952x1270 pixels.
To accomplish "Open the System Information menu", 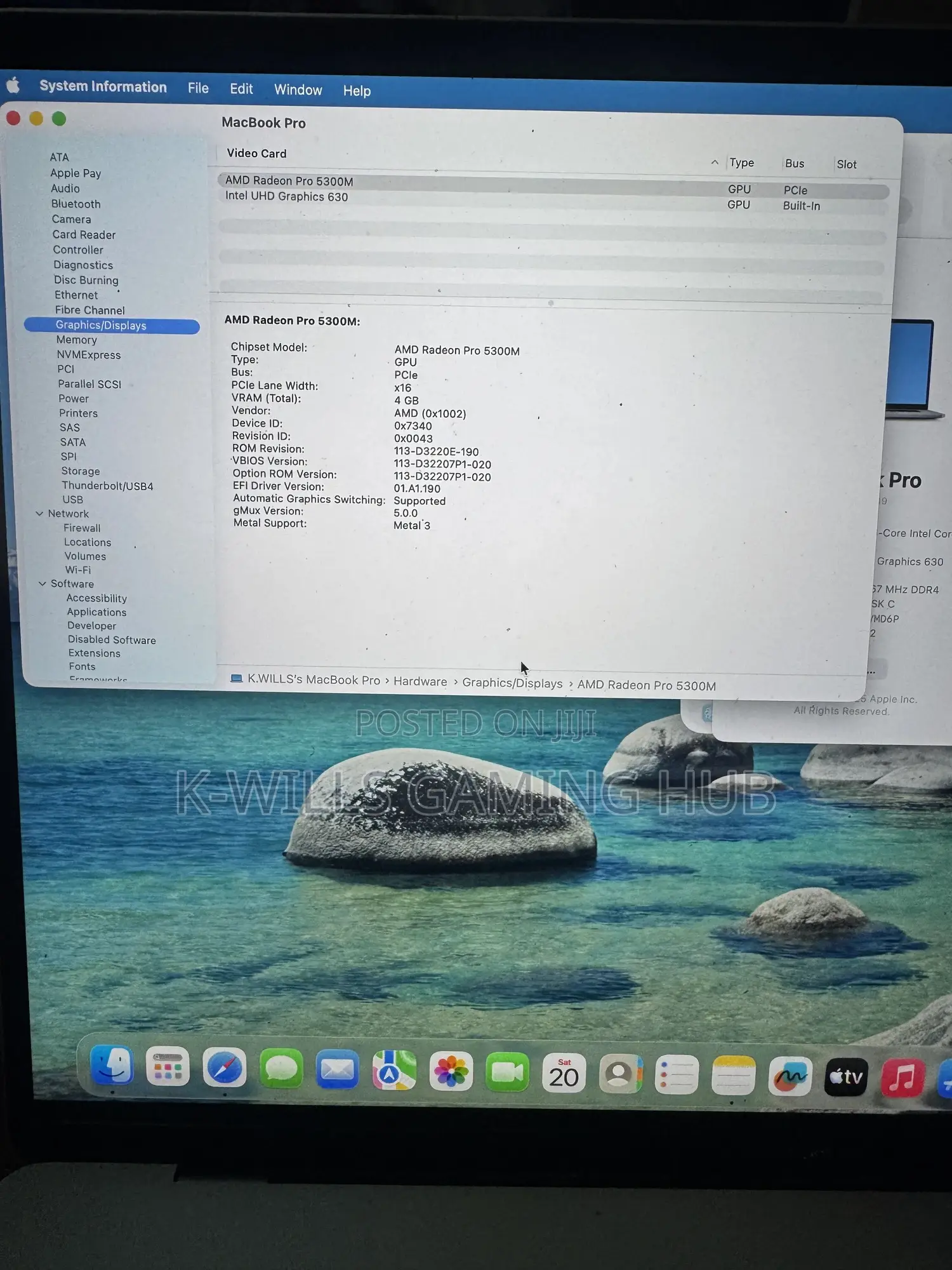I will pyautogui.click(x=103, y=86).
